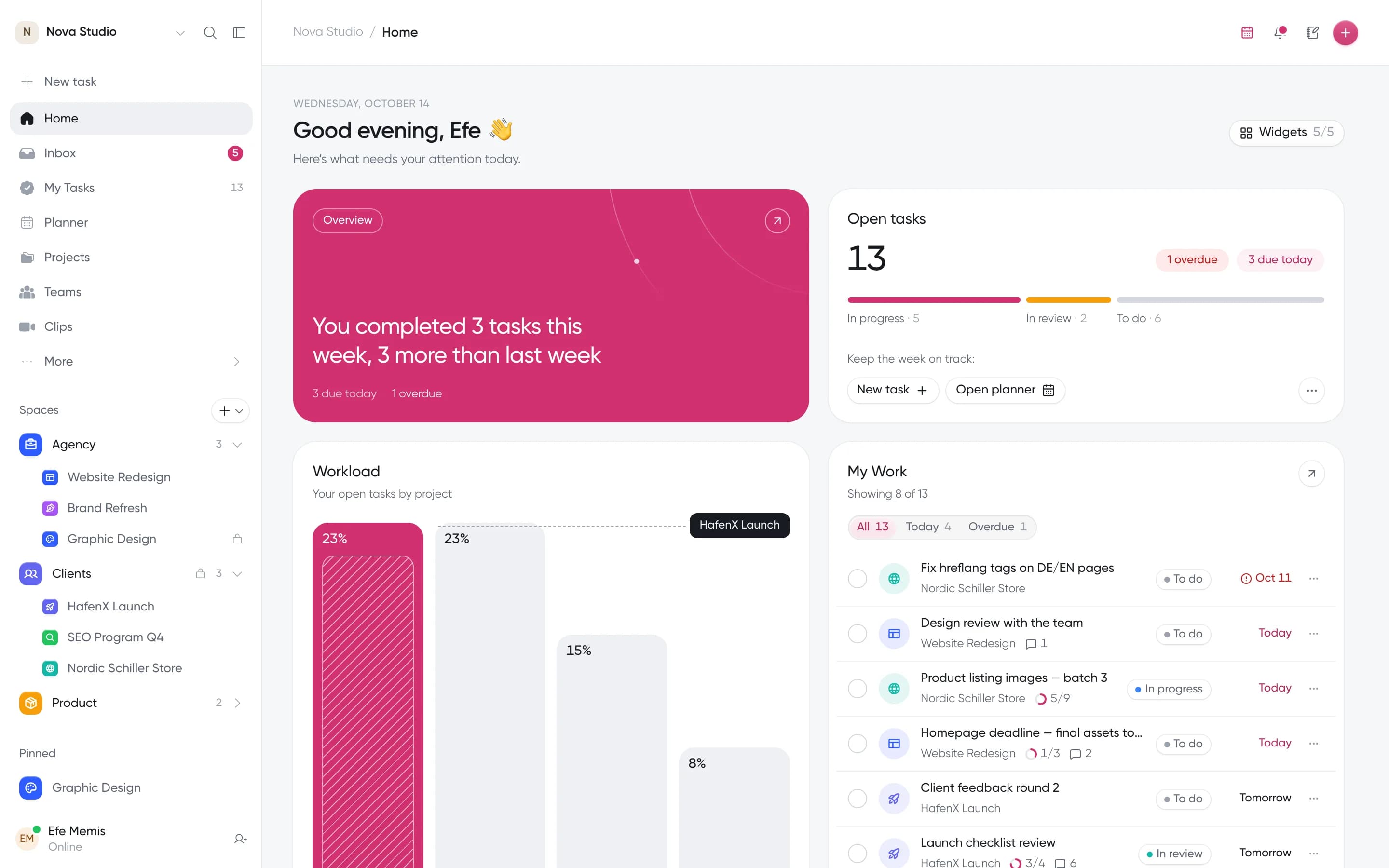The image size is (1389, 868).
Task: Click the pinned Graphic Design palette icon
Action: pos(30,787)
